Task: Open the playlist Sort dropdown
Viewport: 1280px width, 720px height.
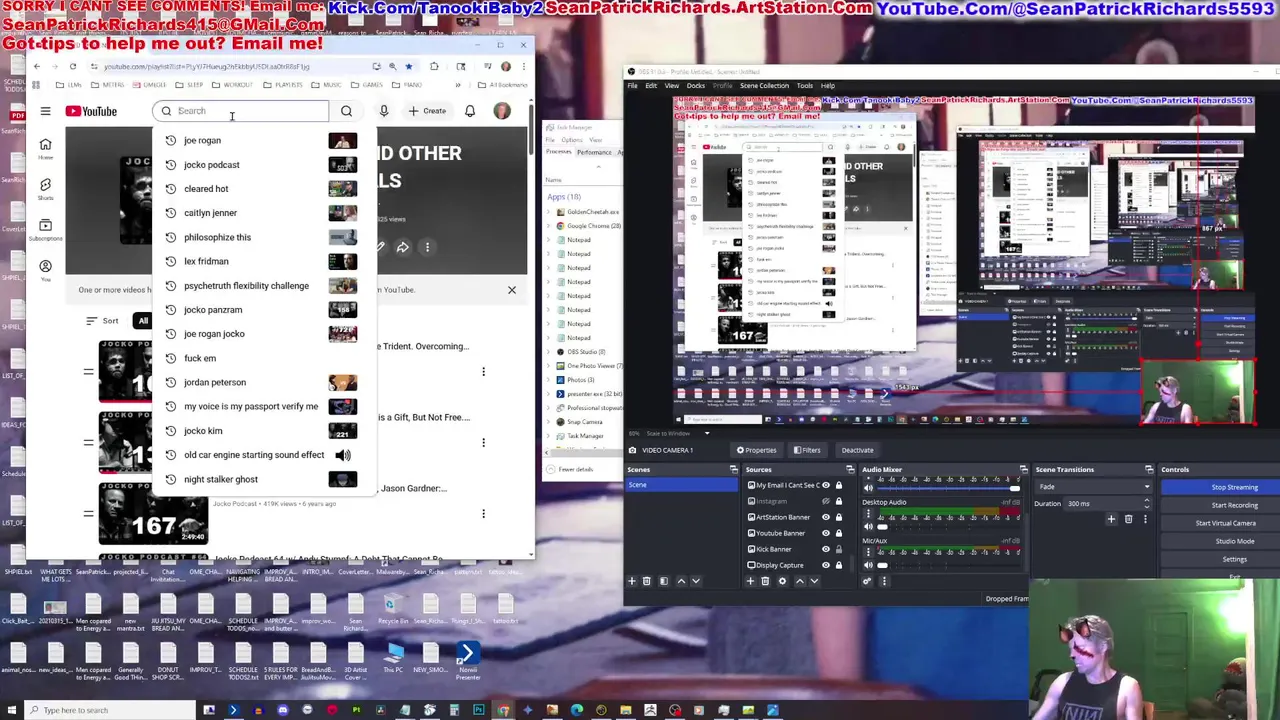Action: [x=102, y=321]
